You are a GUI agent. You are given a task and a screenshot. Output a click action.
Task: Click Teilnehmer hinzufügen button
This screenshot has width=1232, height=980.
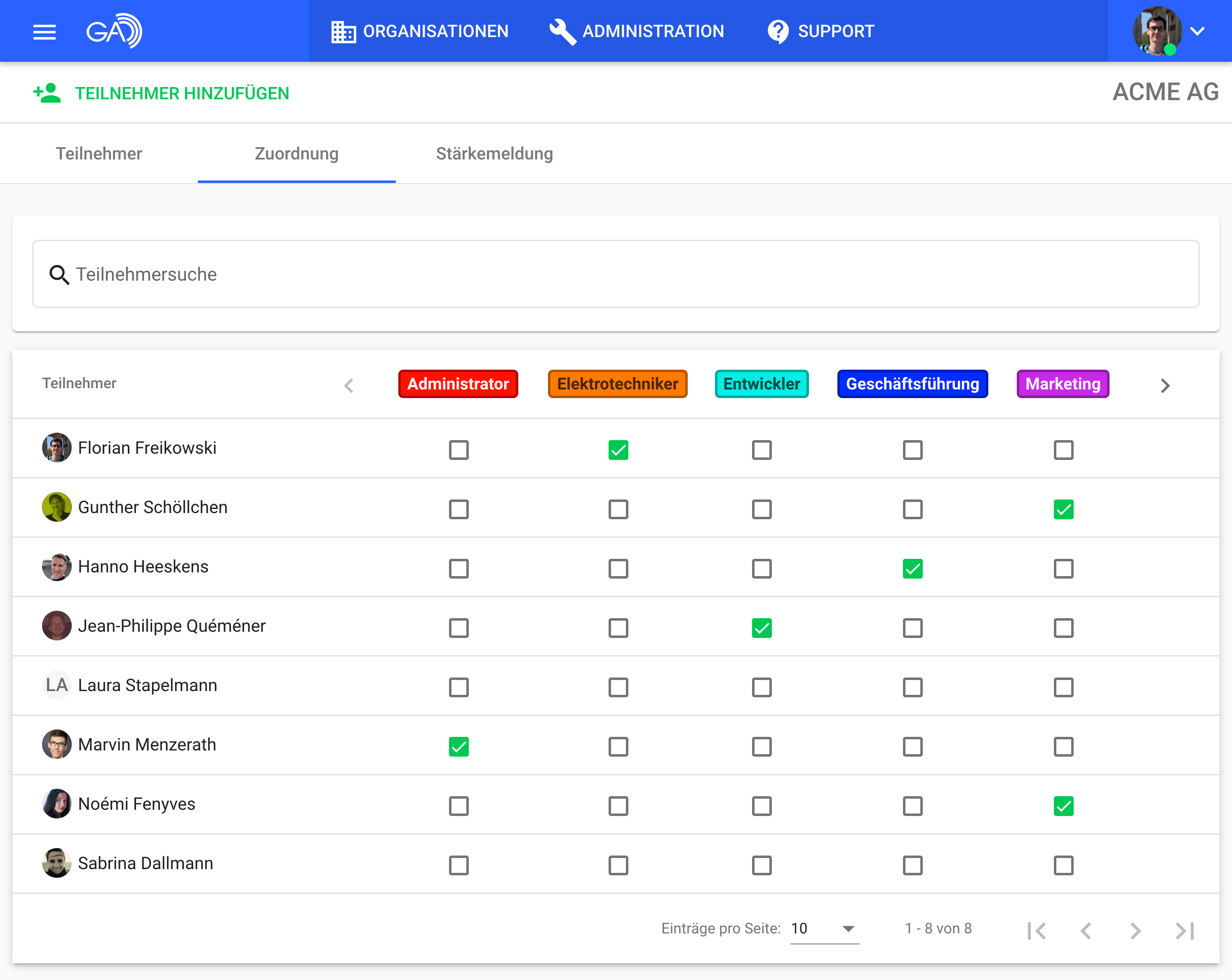tap(182, 93)
